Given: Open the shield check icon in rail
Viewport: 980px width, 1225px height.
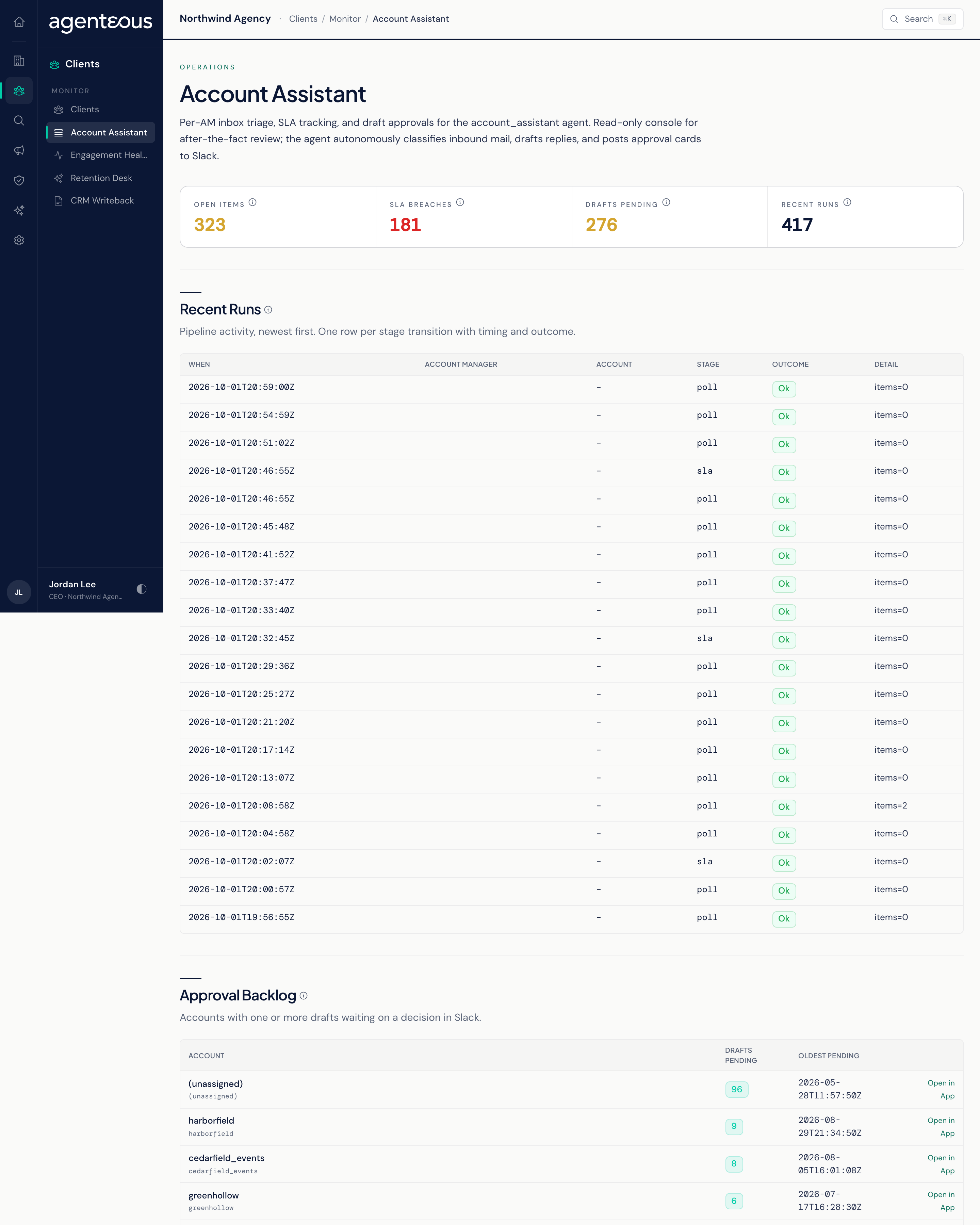Looking at the screenshot, I should pyautogui.click(x=19, y=180).
